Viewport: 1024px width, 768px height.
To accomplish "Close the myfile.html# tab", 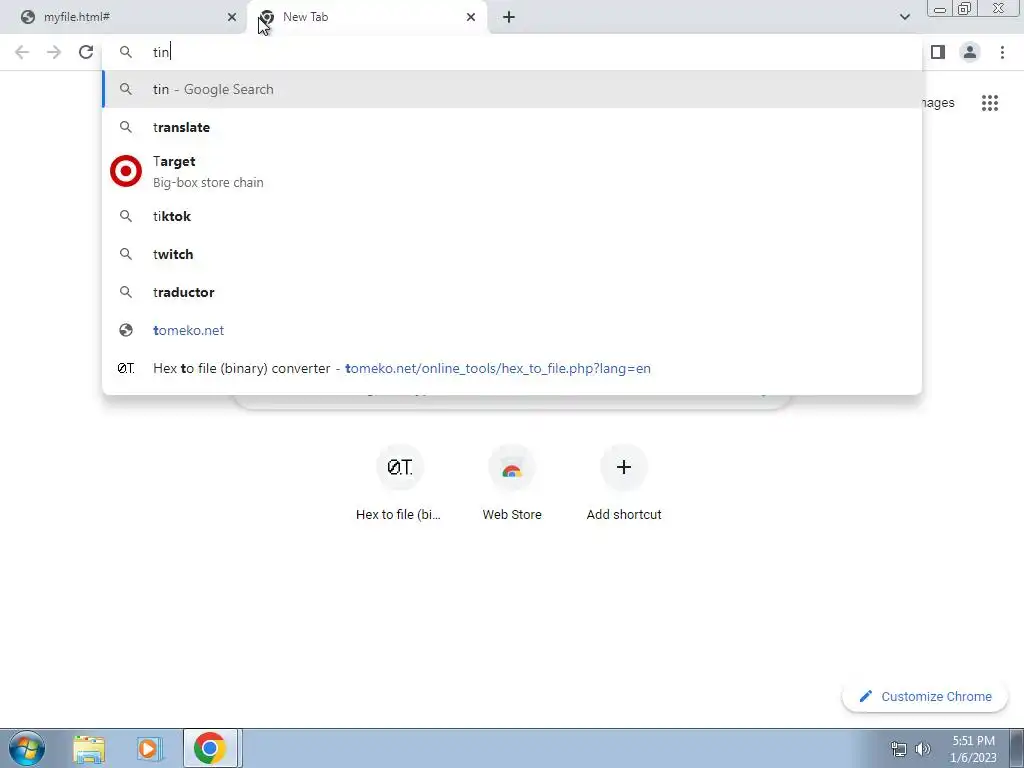I will (x=232, y=17).
